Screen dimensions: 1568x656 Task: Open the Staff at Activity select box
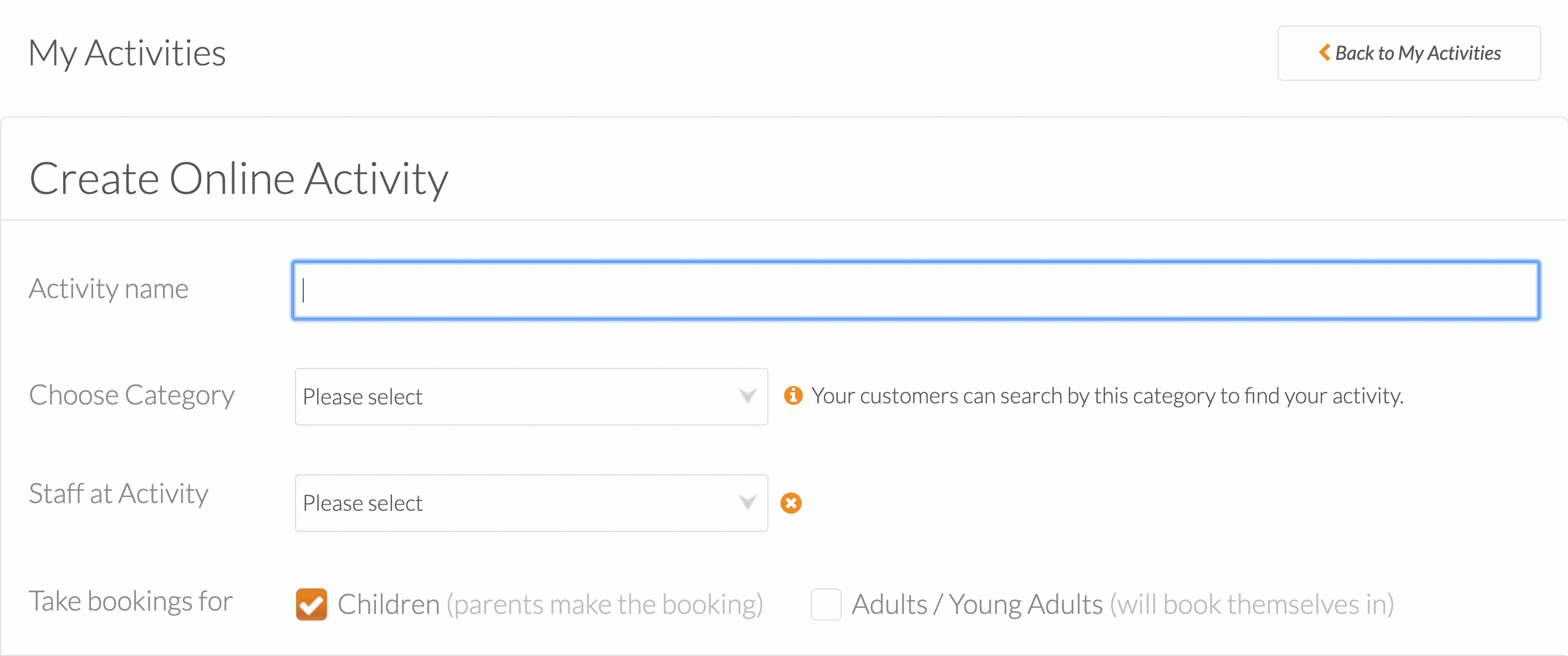click(531, 503)
